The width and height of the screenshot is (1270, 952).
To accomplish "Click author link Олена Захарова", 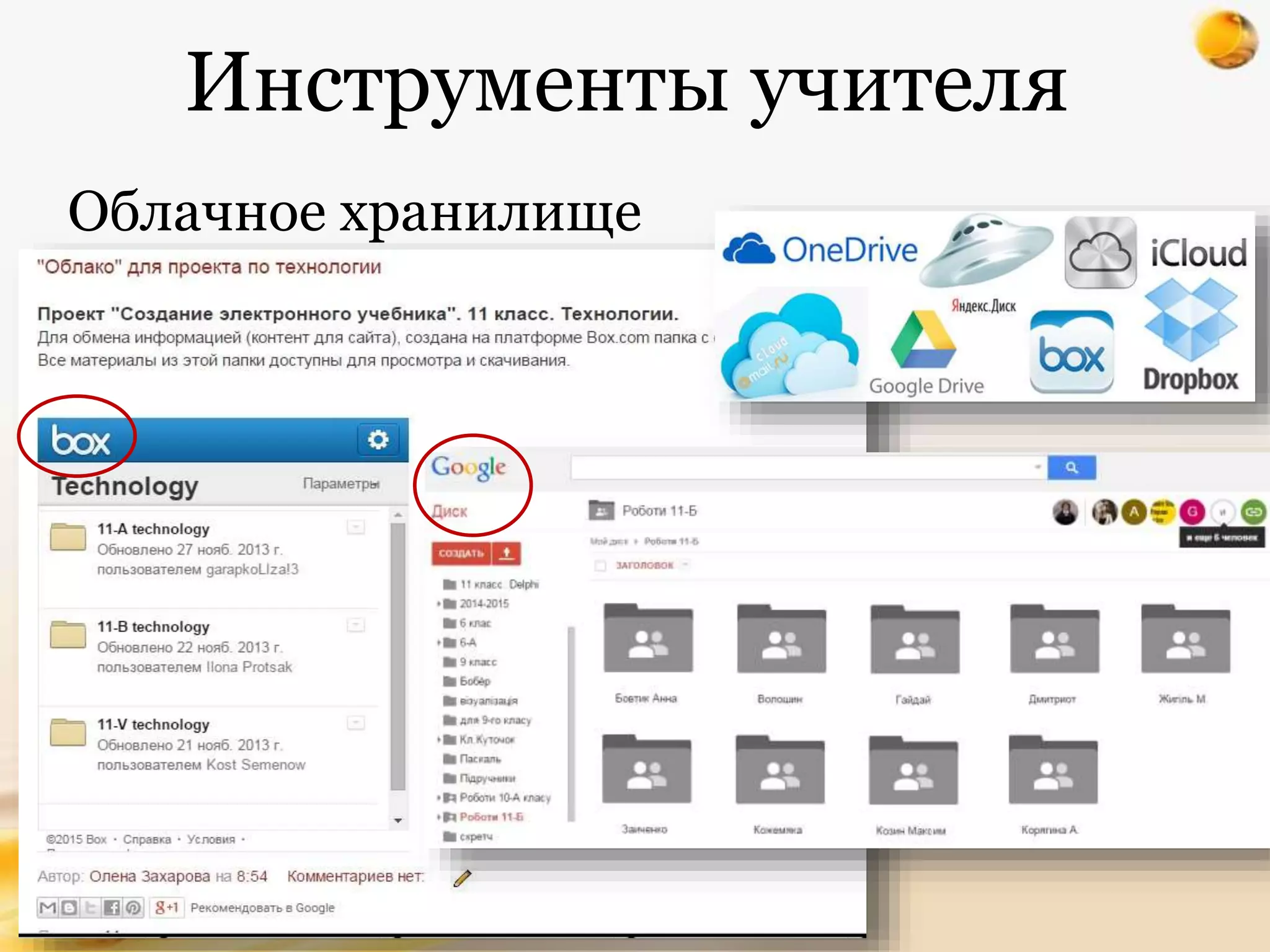I will coord(150,876).
